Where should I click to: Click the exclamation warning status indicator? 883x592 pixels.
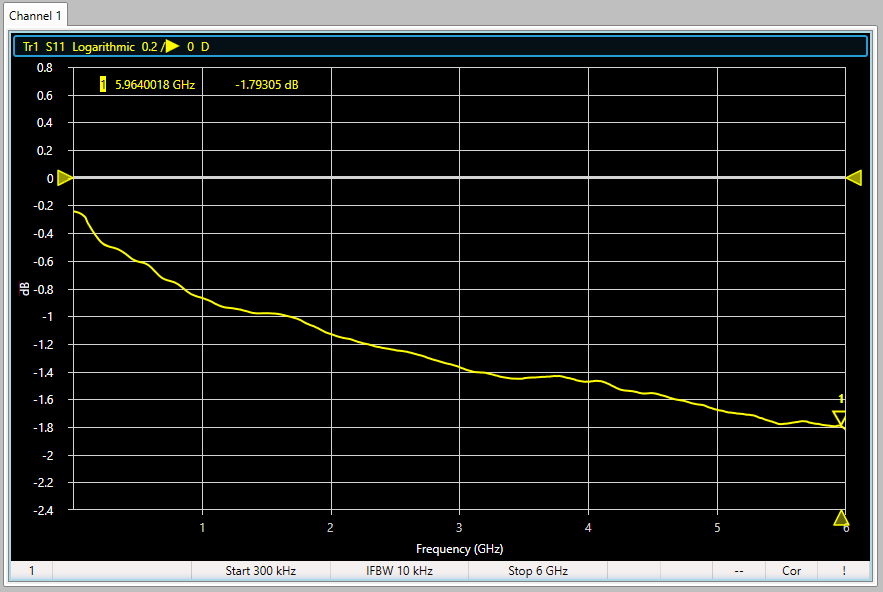844,571
